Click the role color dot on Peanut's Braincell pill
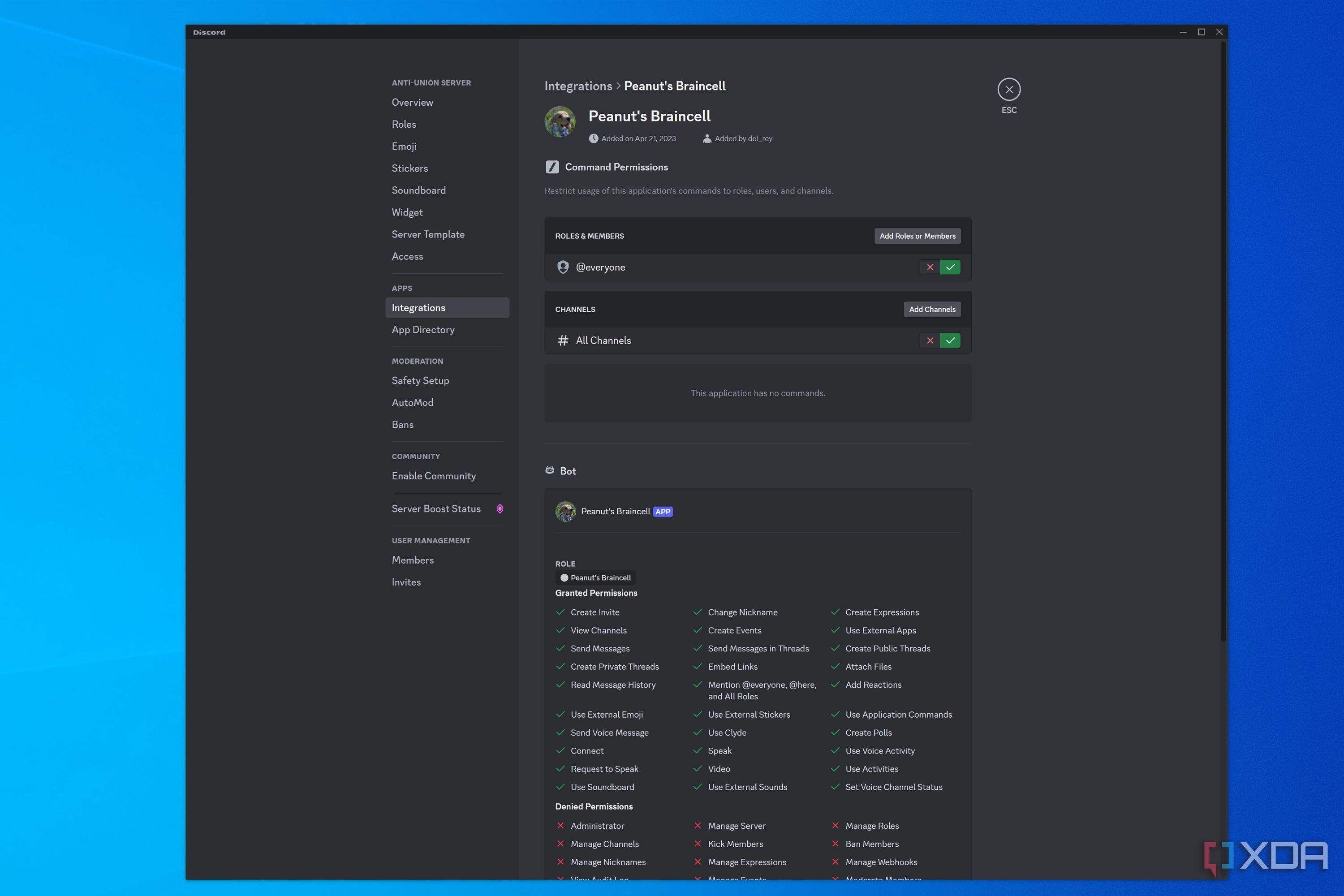Image resolution: width=1344 pixels, height=896 pixels. pyautogui.click(x=564, y=578)
